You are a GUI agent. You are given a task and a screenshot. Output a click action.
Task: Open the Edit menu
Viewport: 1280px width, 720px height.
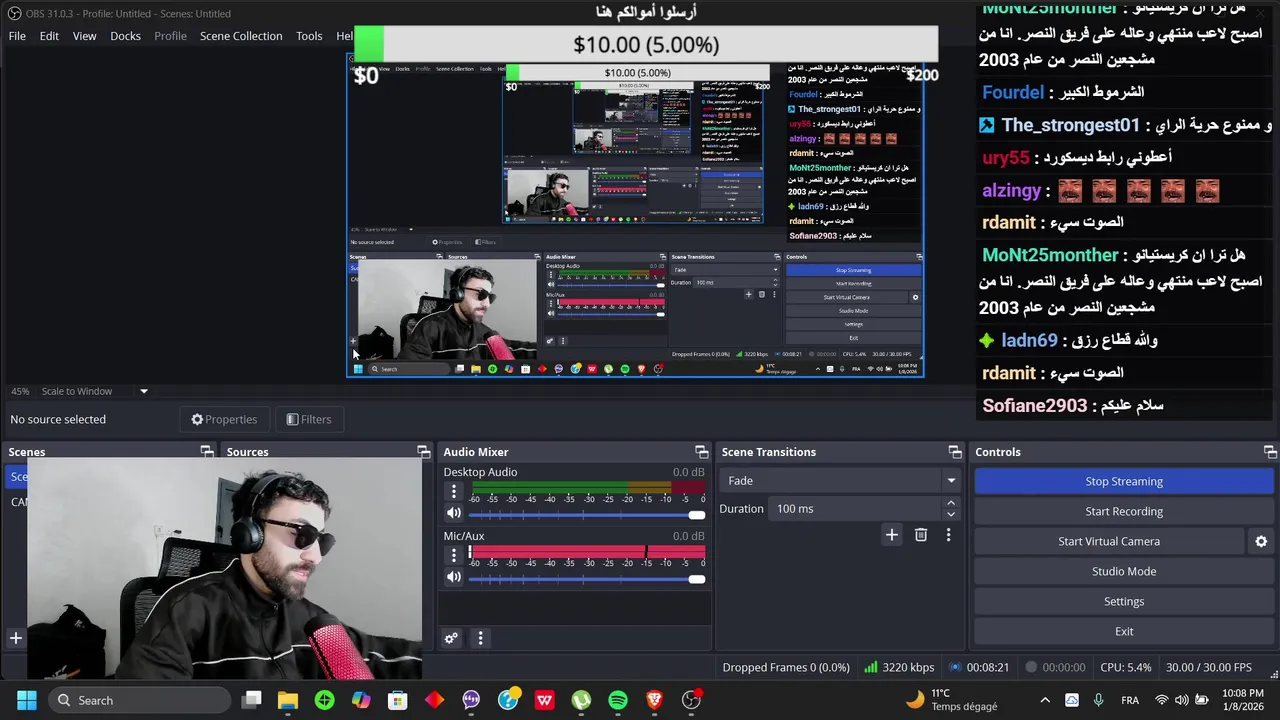point(49,36)
